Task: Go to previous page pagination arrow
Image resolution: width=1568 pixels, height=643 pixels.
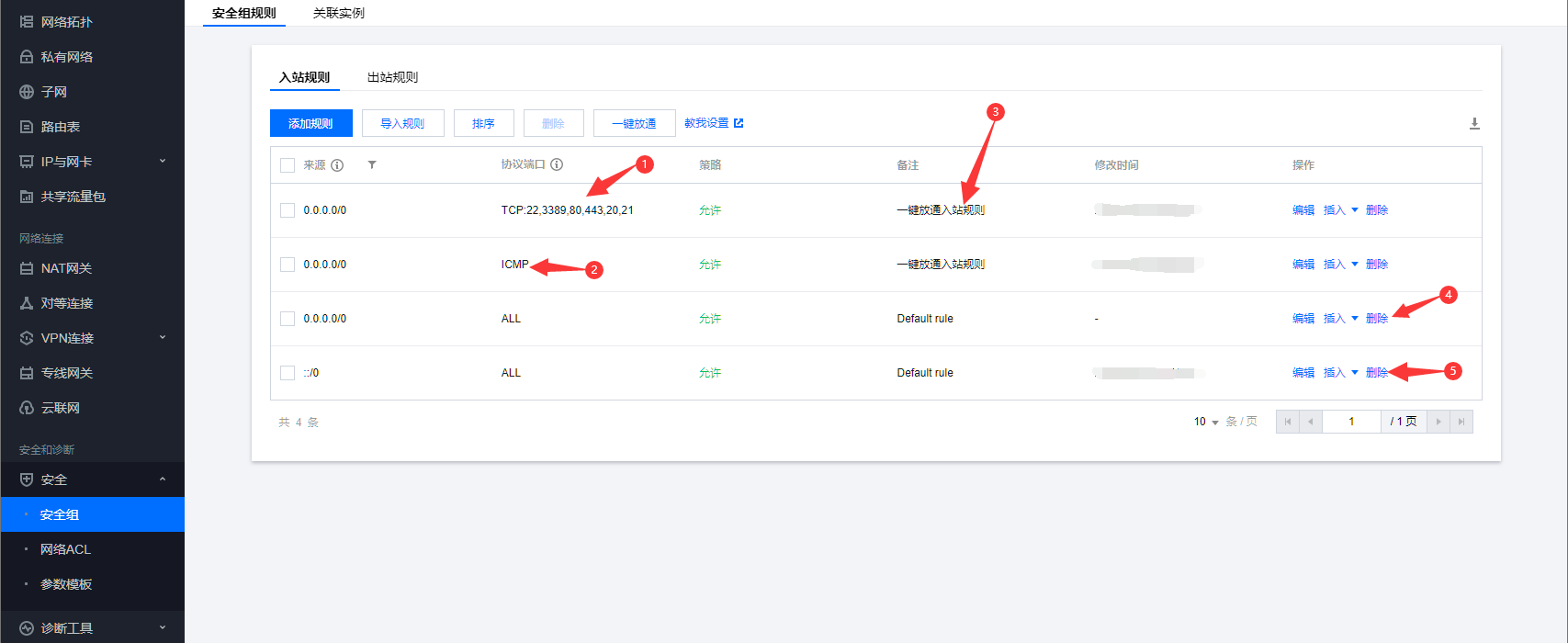Action: pos(1311,422)
